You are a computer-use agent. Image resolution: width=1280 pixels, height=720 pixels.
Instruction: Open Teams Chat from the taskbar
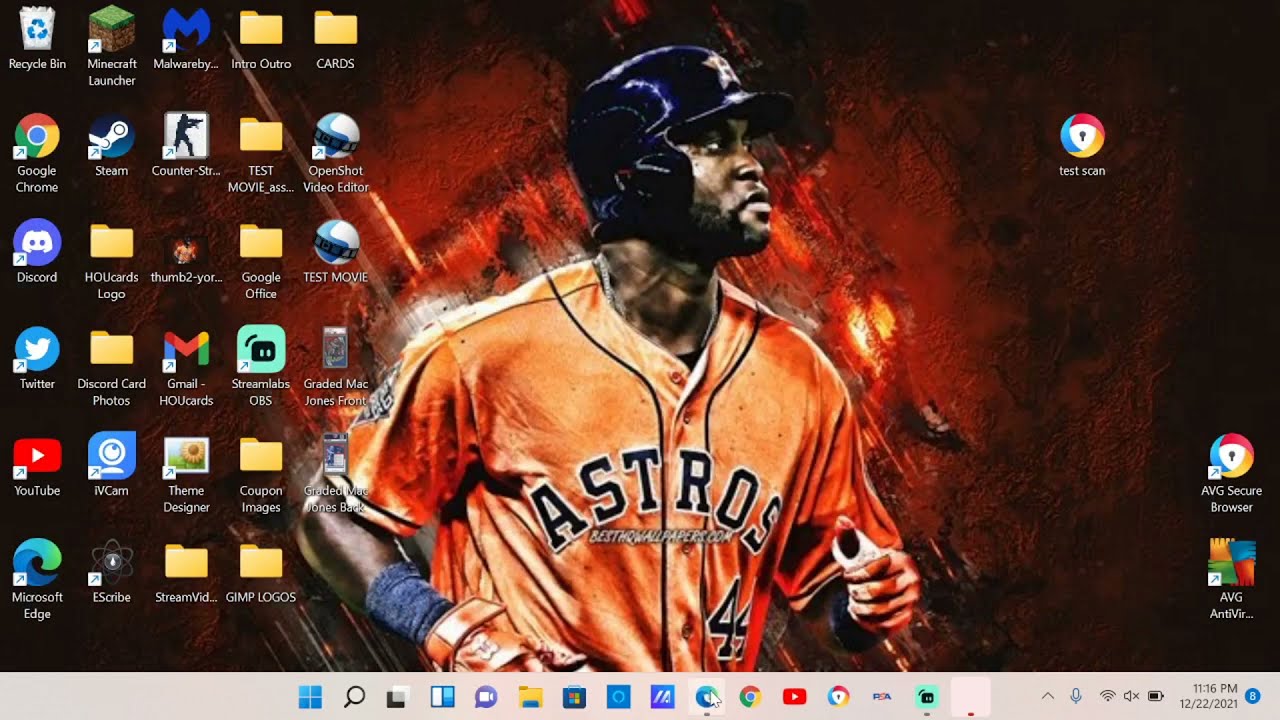tap(486, 697)
